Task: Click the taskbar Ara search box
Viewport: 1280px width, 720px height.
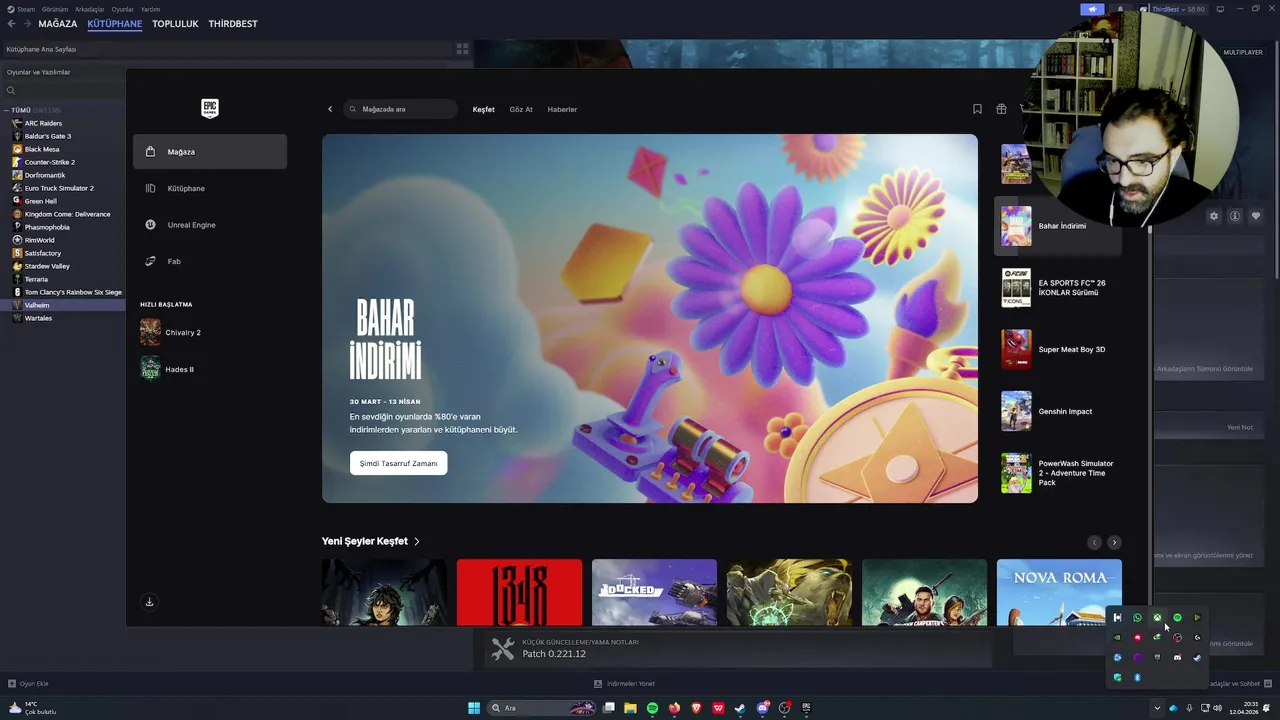Action: click(x=540, y=708)
